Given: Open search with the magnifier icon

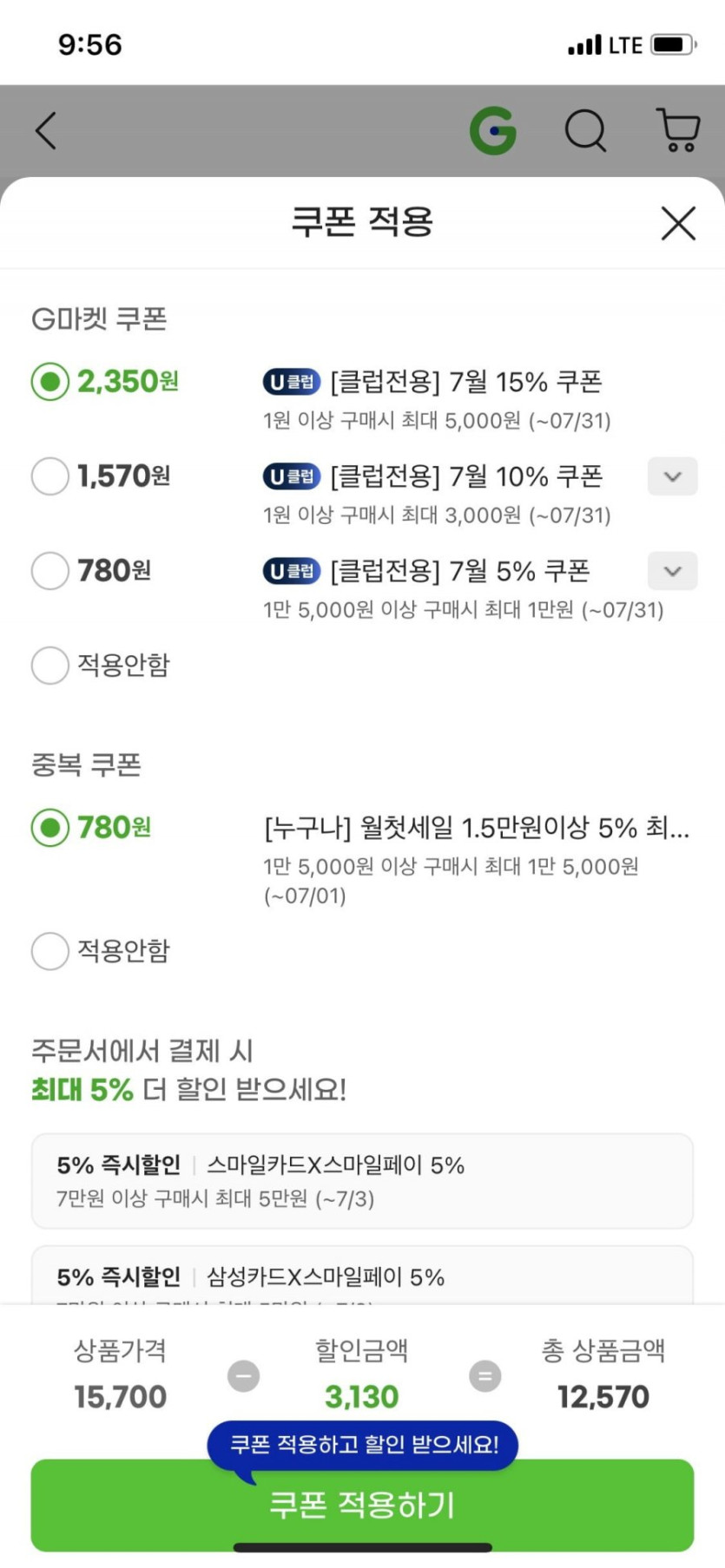Looking at the screenshot, I should 585,131.
